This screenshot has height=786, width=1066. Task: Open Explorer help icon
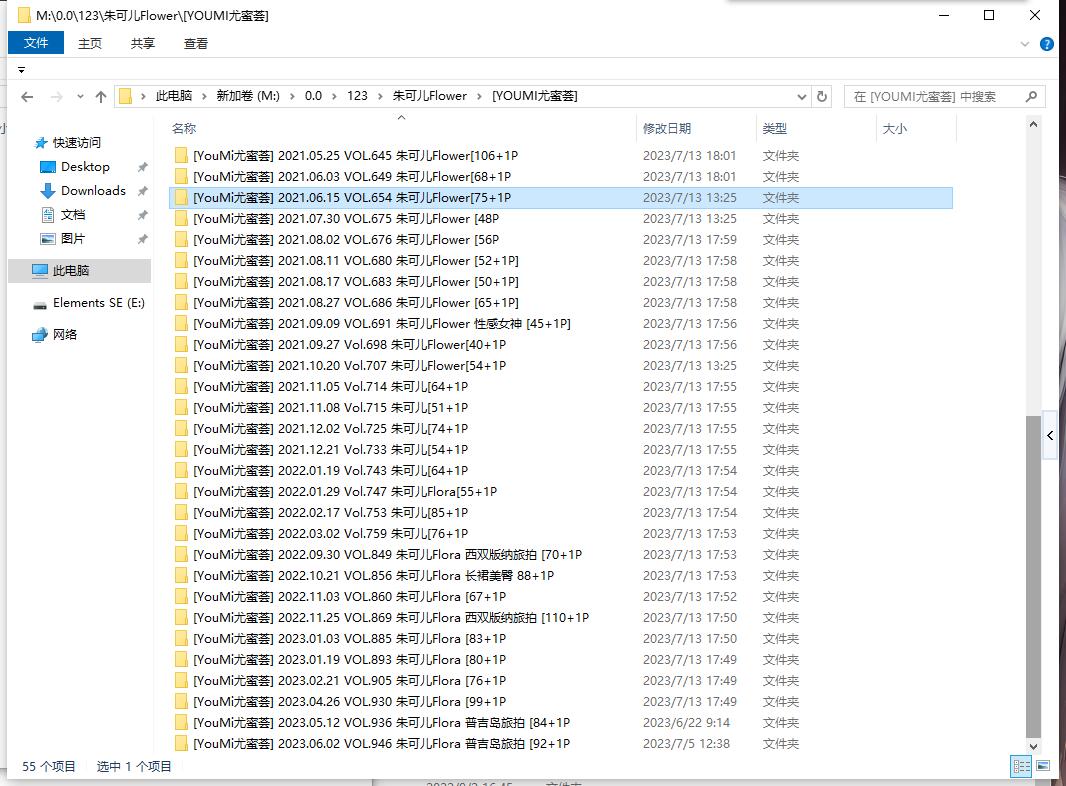click(1047, 44)
